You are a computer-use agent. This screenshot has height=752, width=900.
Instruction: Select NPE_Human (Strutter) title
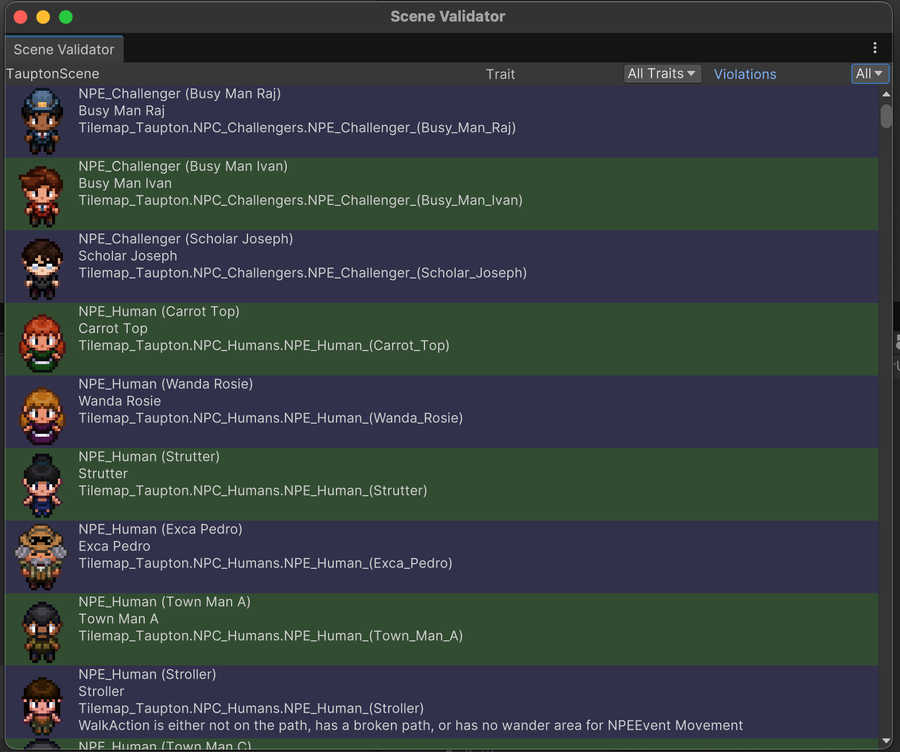coord(149,456)
